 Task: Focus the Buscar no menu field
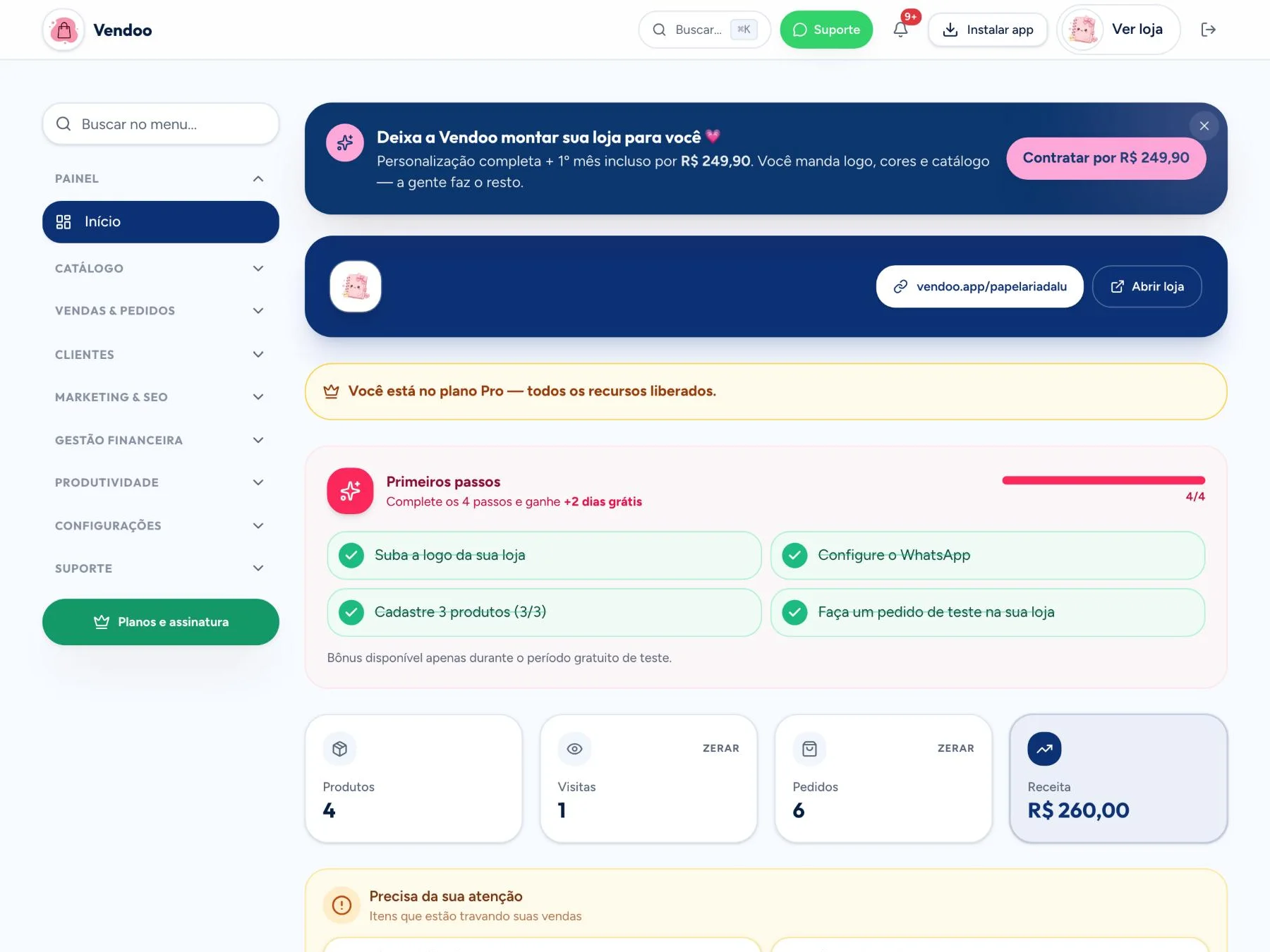(x=161, y=124)
